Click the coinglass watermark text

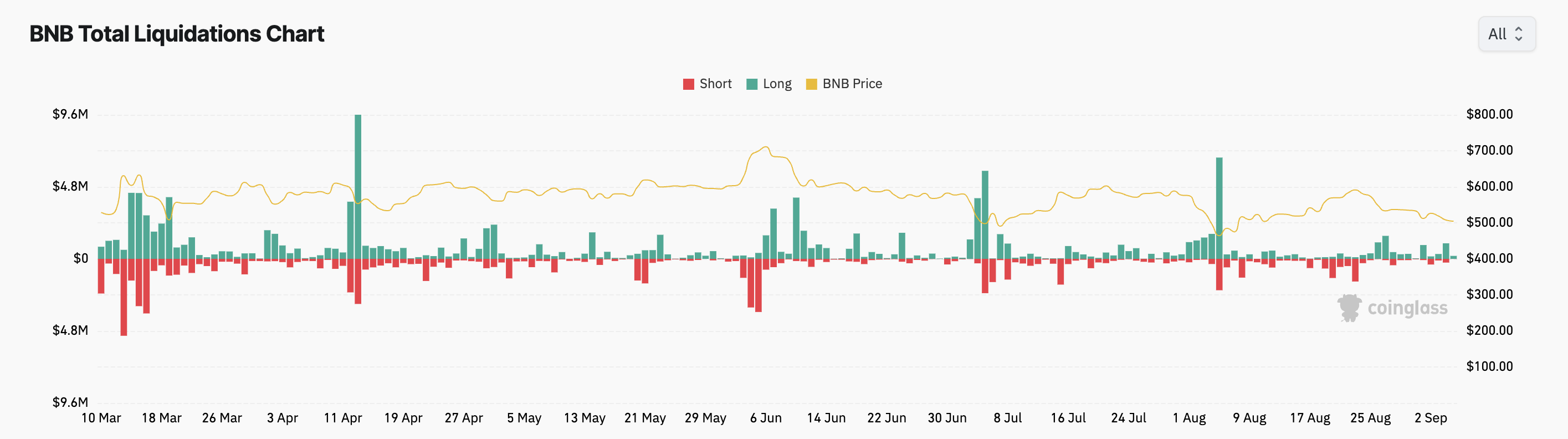(1407, 309)
